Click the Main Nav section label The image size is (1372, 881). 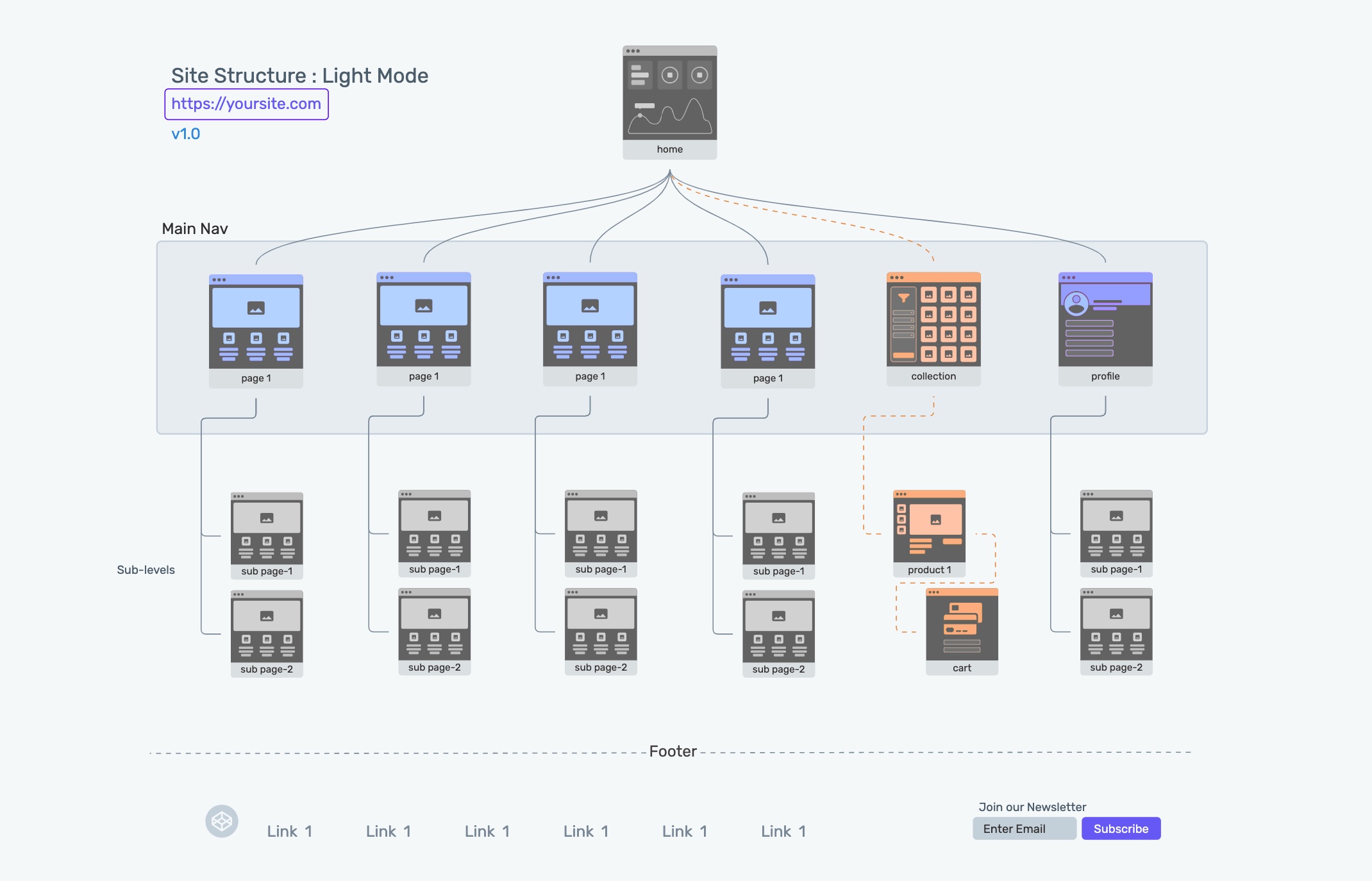195,229
